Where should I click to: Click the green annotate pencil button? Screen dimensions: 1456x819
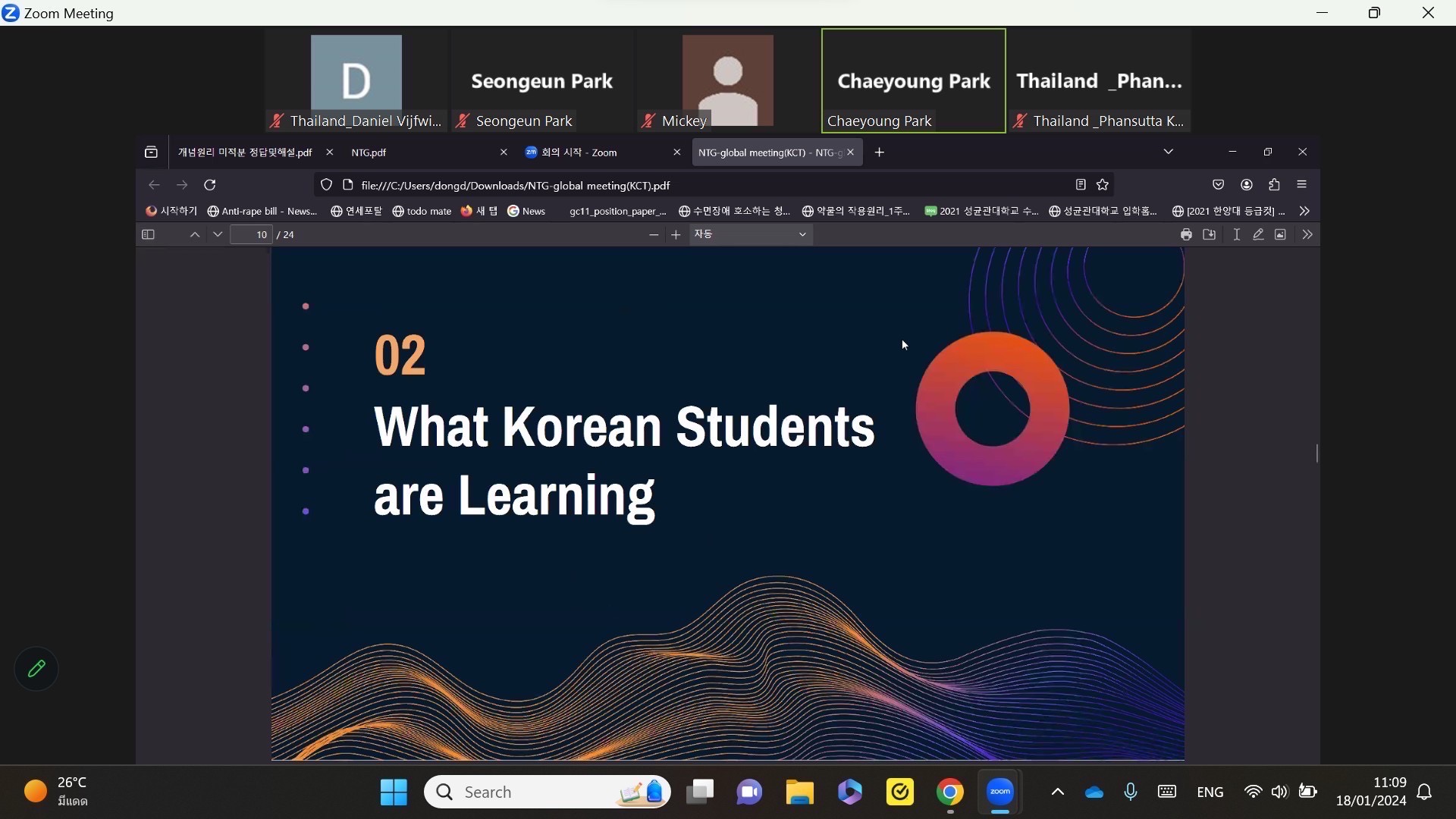(36, 669)
